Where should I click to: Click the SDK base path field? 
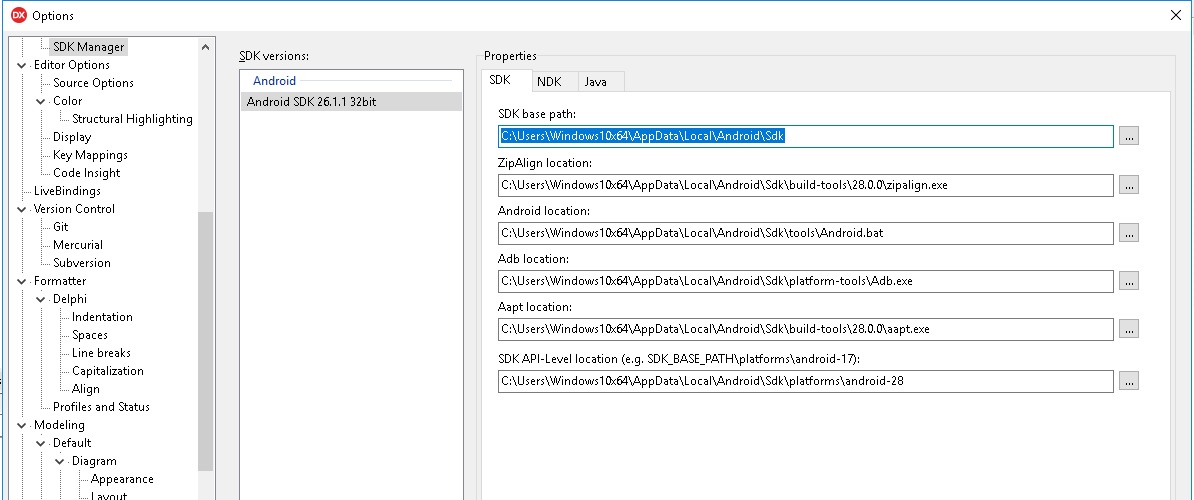(806, 136)
